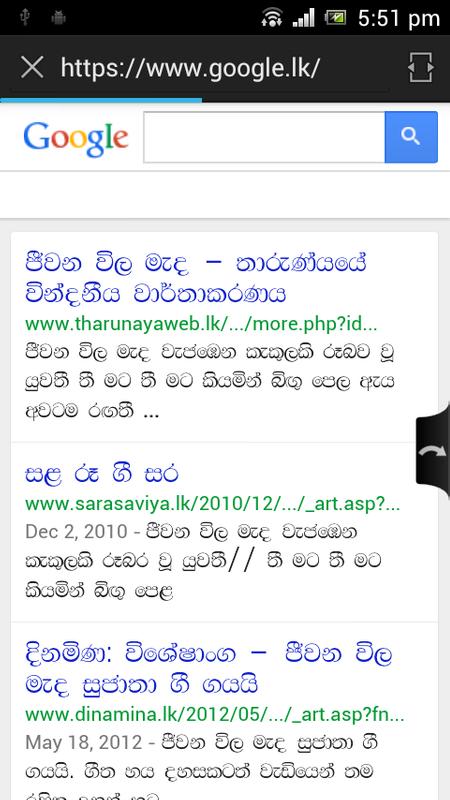Open the tabs switcher icon
Viewport: 450px width, 800px height.
point(421,67)
